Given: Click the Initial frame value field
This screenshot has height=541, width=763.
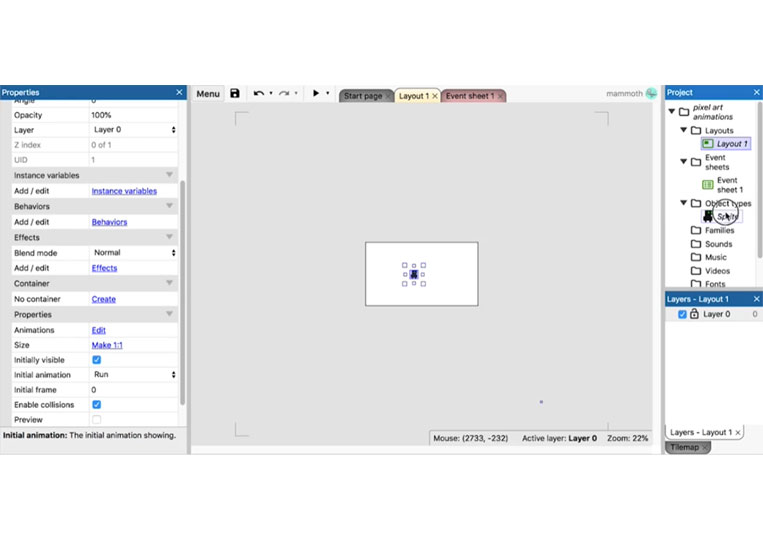Looking at the screenshot, I should (134, 390).
